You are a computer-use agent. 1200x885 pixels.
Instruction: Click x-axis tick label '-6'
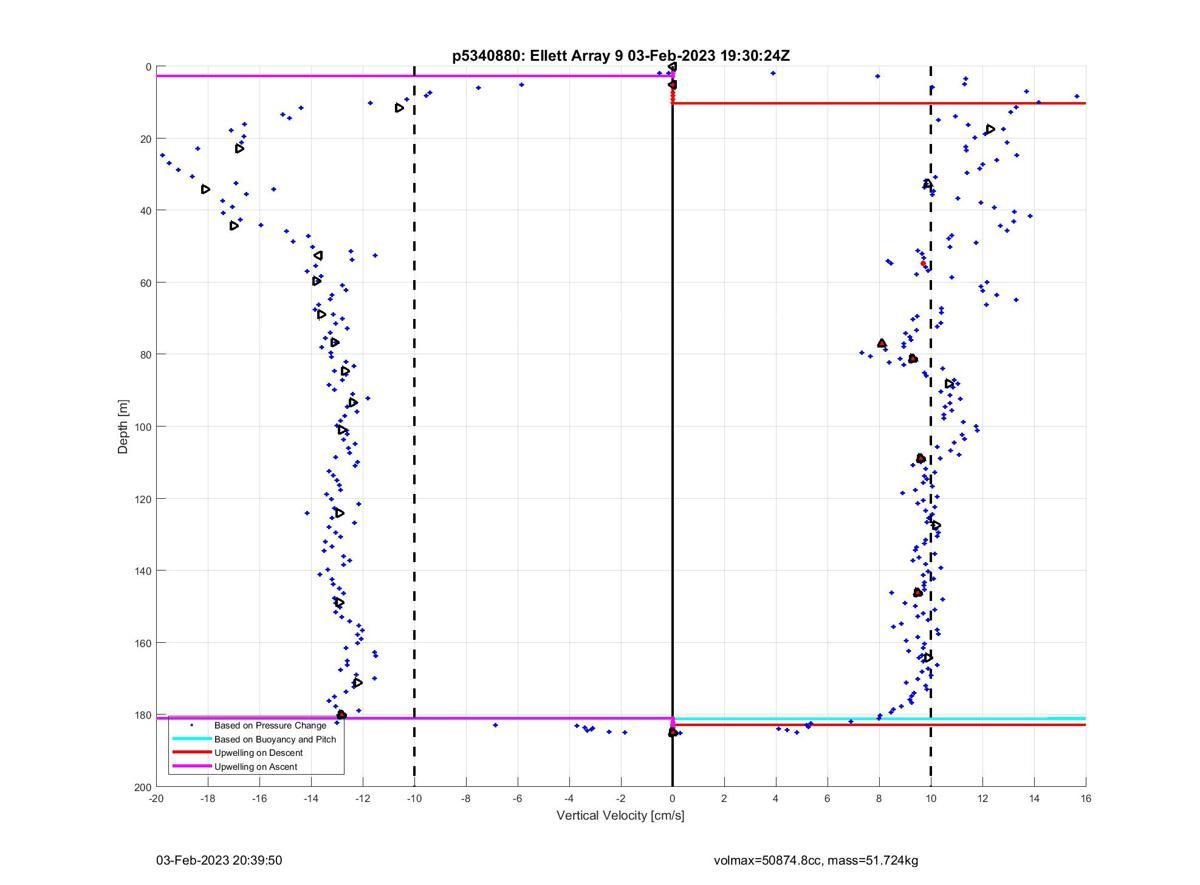tap(518, 798)
